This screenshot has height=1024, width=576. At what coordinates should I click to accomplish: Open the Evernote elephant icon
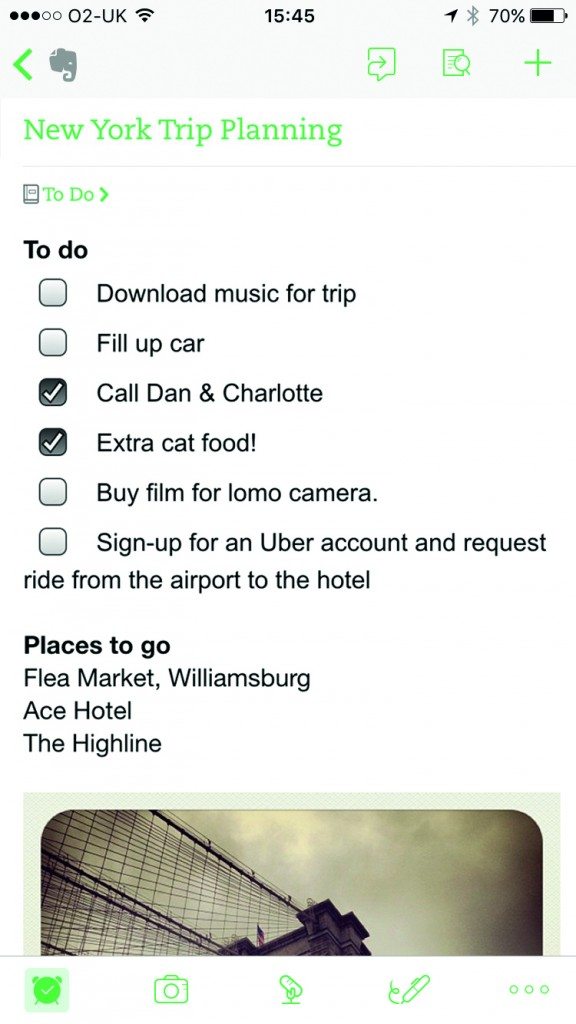(x=63, y=65)
